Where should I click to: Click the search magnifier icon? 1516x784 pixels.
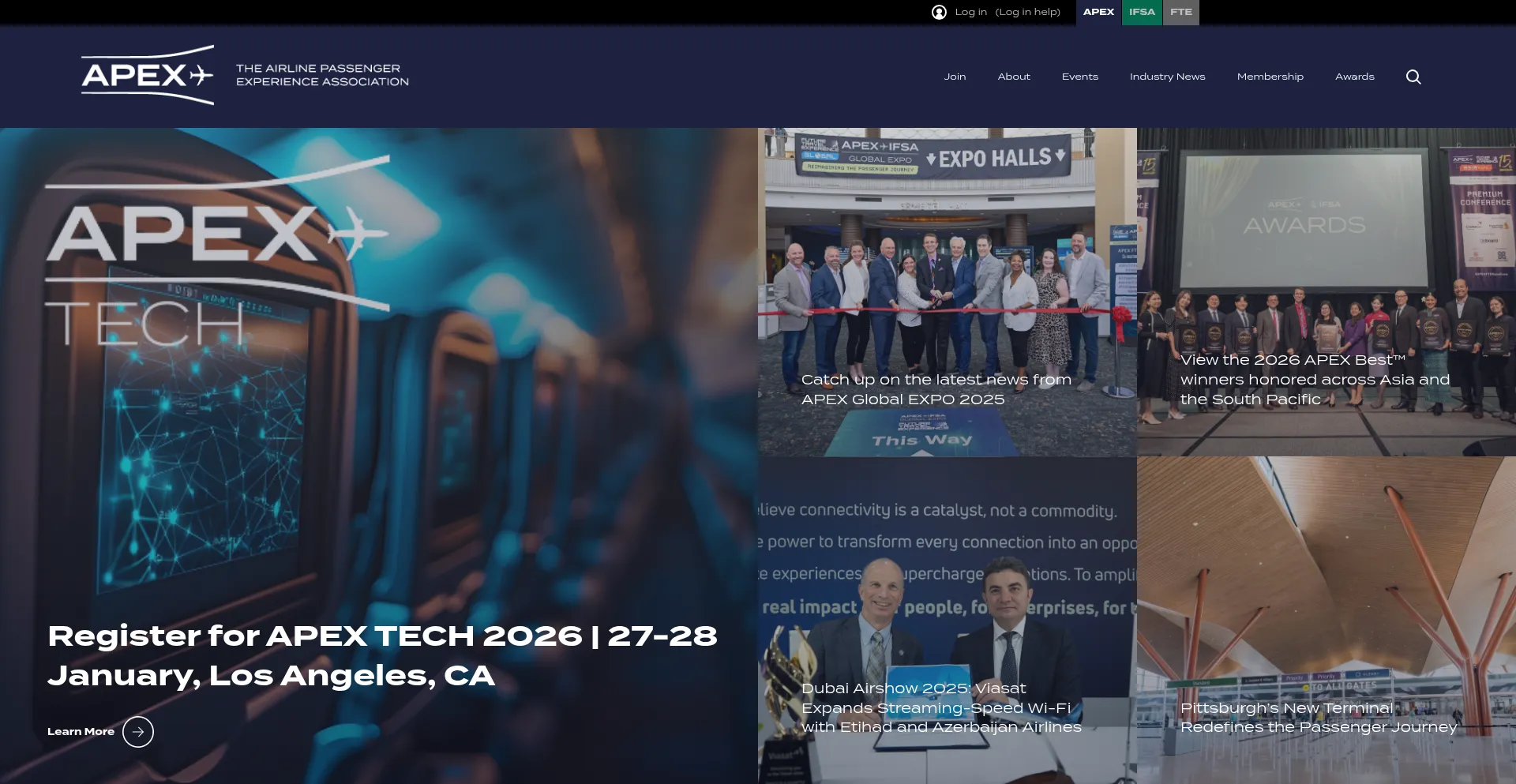1413,77
